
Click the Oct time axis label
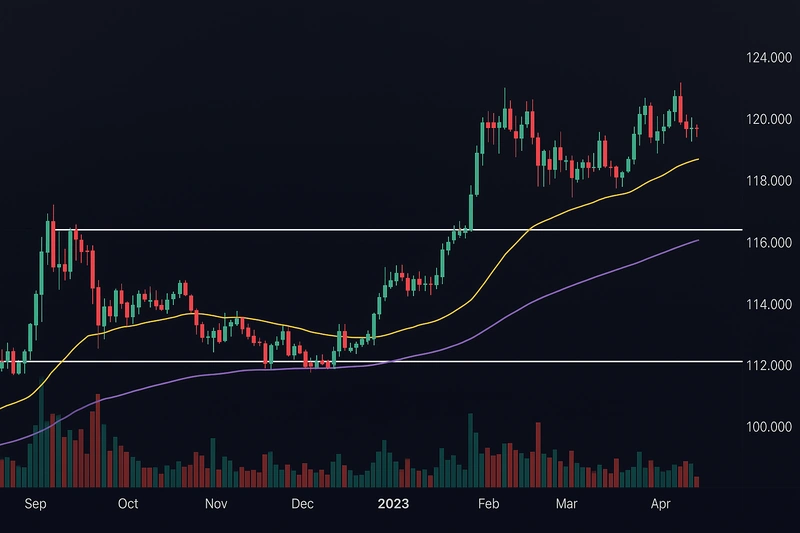(x=128, y=505)
